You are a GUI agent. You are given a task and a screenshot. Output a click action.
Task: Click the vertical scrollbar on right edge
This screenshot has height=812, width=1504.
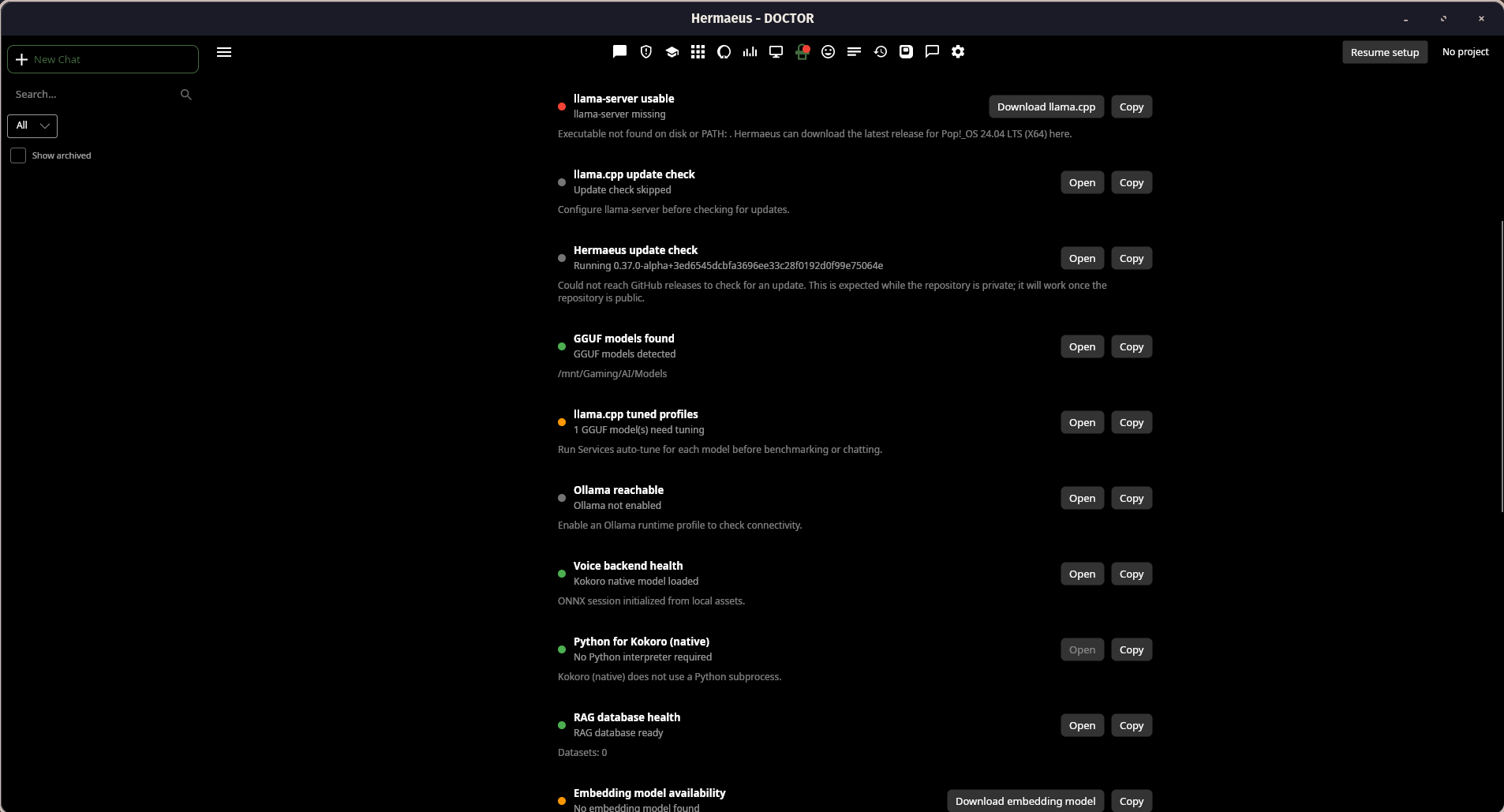pos(1501,366)
